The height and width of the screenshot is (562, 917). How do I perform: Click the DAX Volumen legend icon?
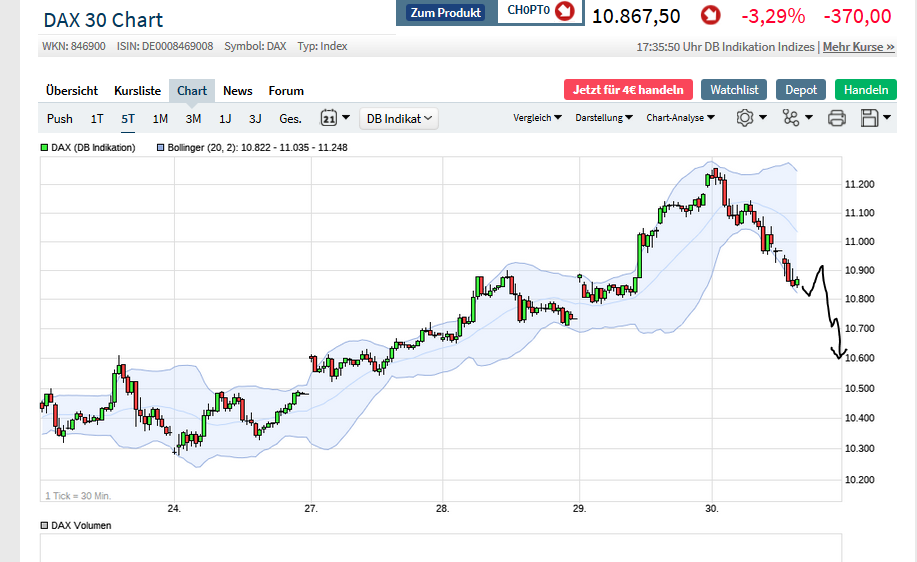44,525
